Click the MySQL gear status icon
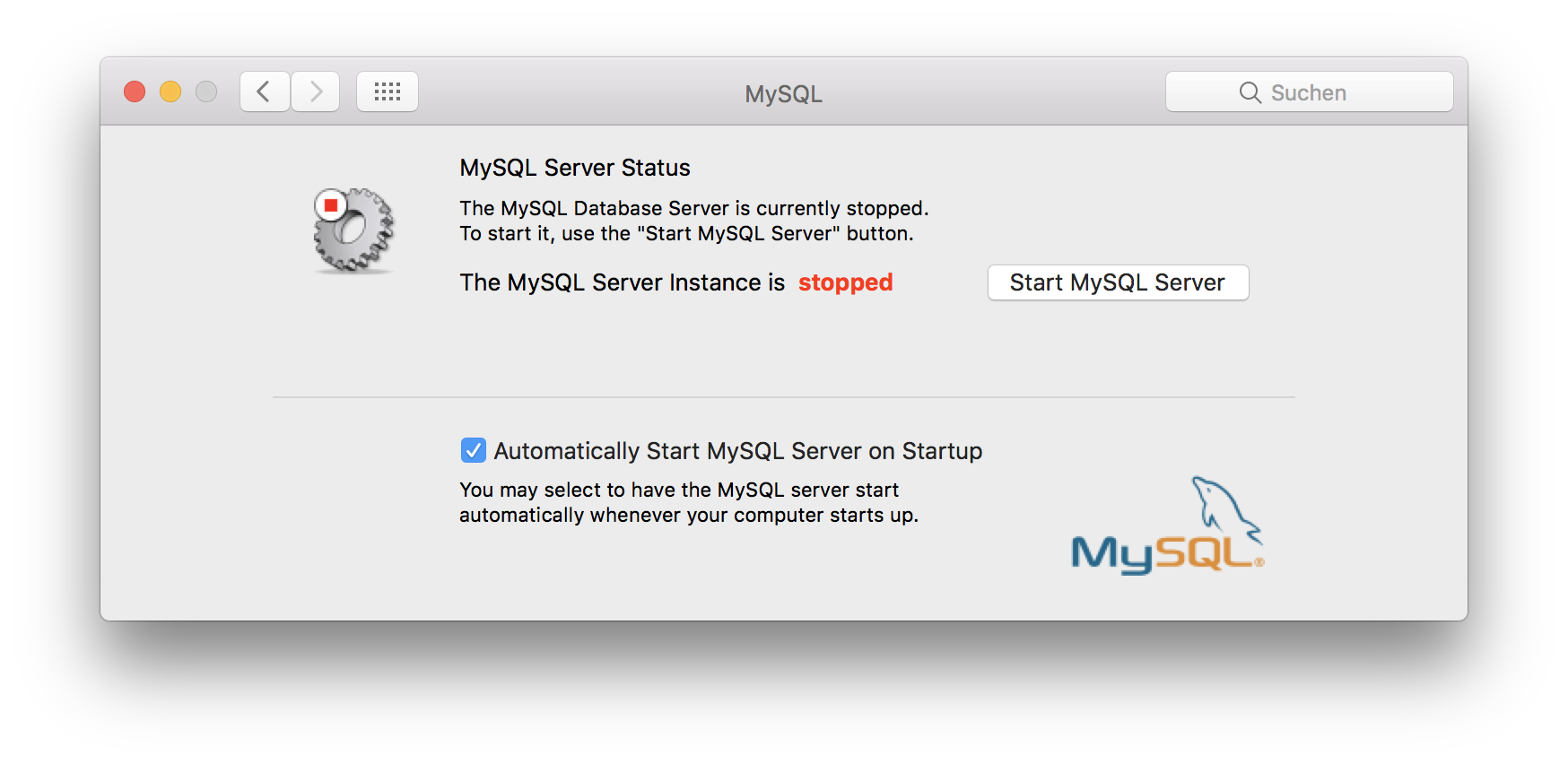 (355, 233)
